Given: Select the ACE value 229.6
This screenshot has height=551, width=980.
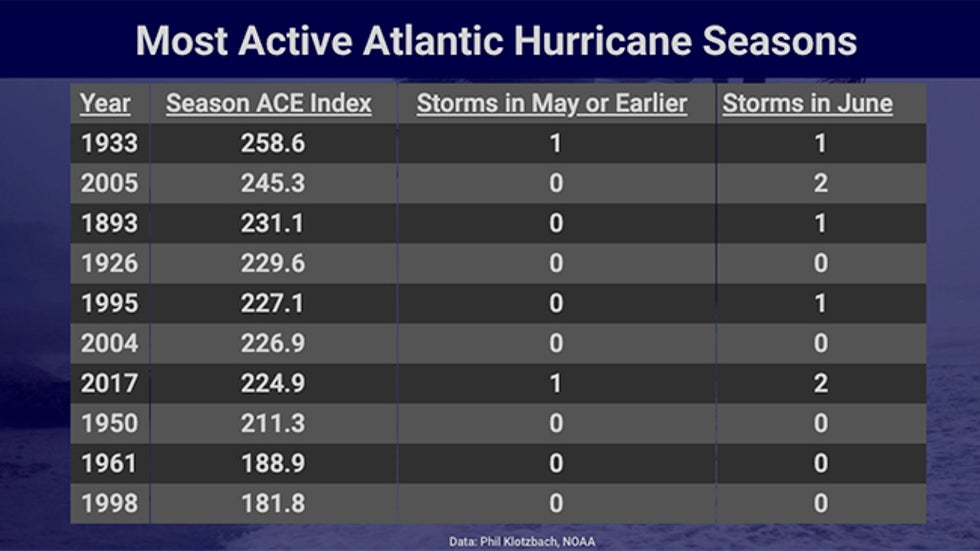Looking at the screenshot, I should click(272, 263).
